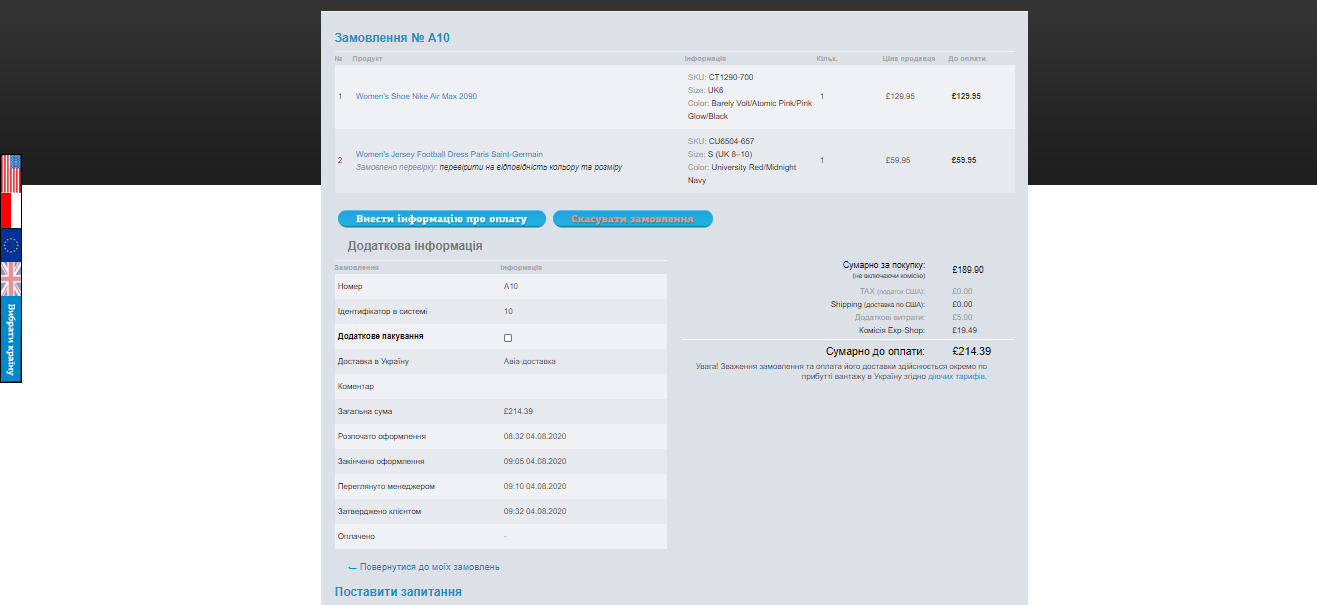Click the 'Авіа-доставка' delivery value
This screenshot has width=1317, height=605.
coord(529,361)
